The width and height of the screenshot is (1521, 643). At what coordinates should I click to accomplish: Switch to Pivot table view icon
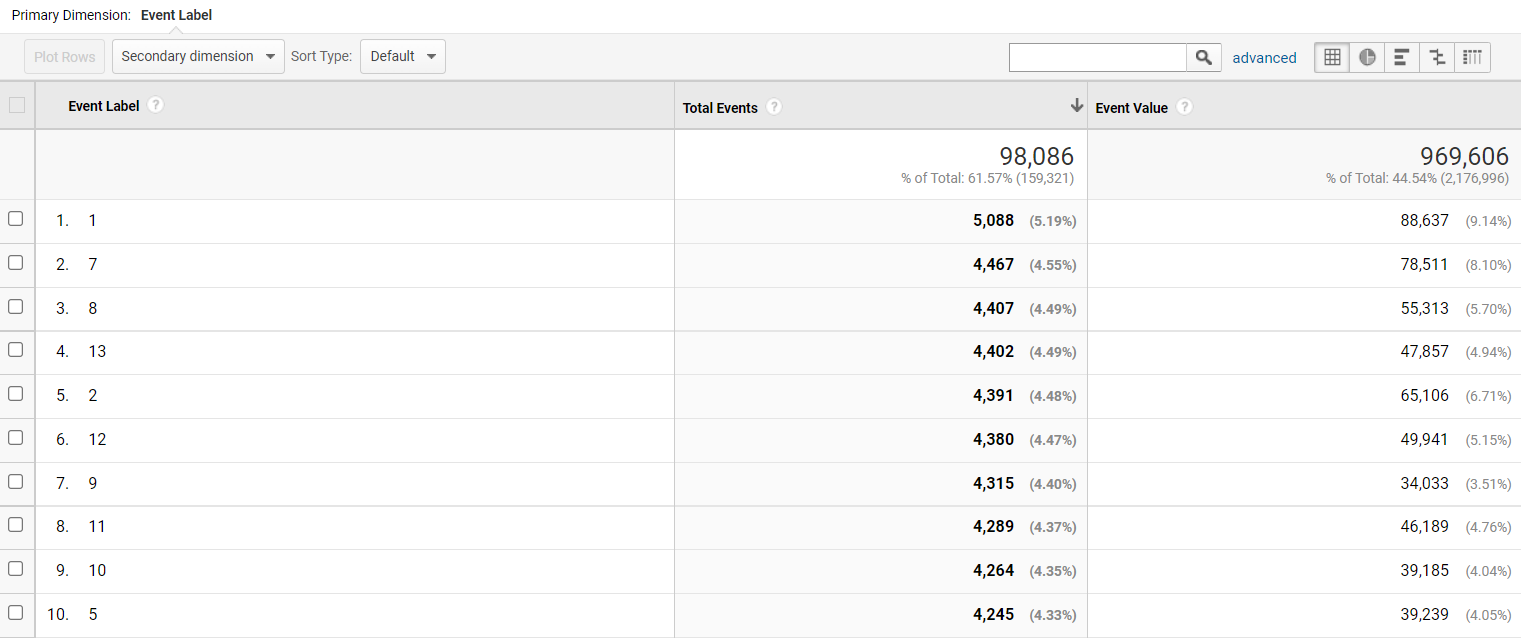pyautogui.click(x=1473, y=57)
